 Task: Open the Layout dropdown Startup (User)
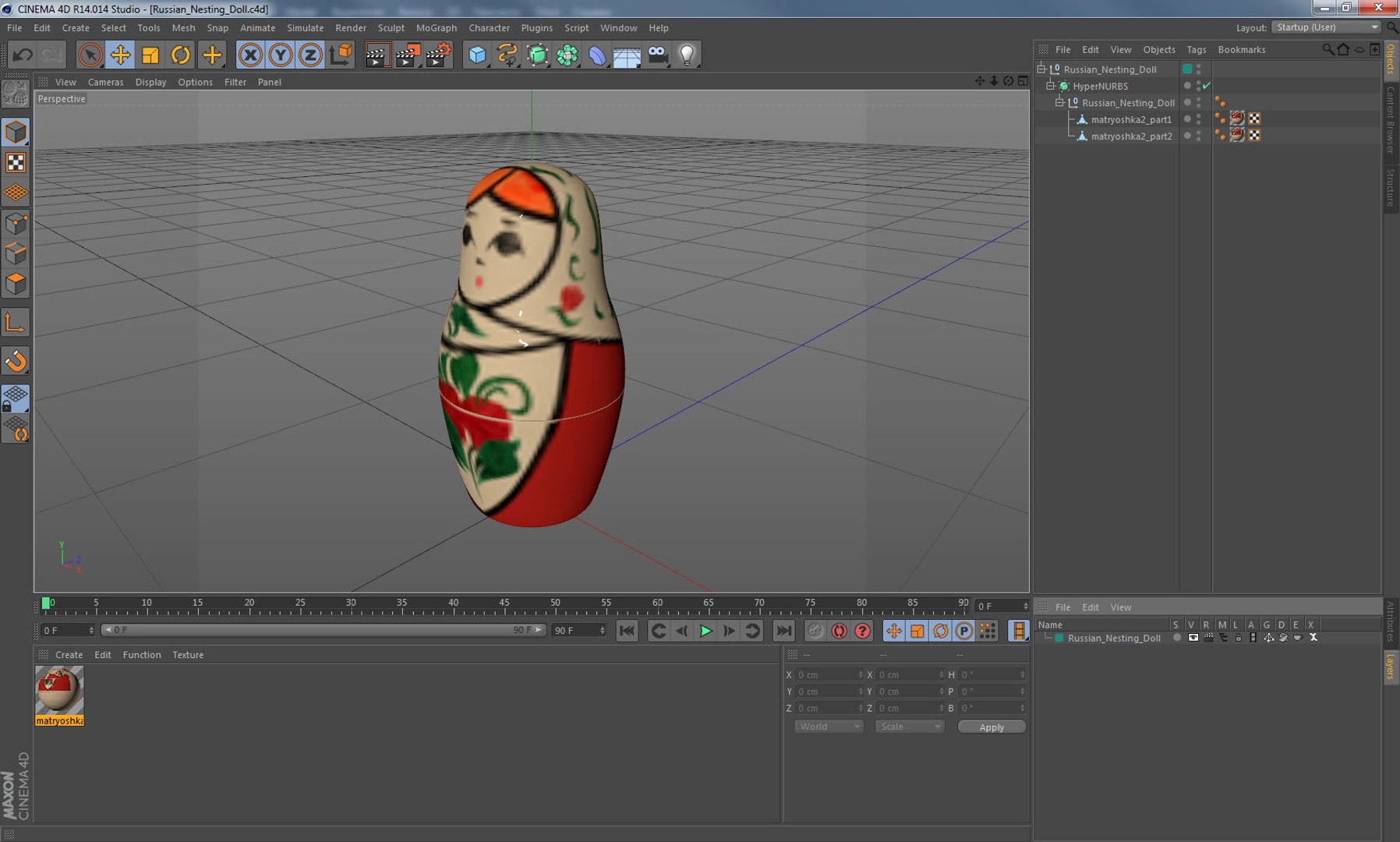point(1327,27)
